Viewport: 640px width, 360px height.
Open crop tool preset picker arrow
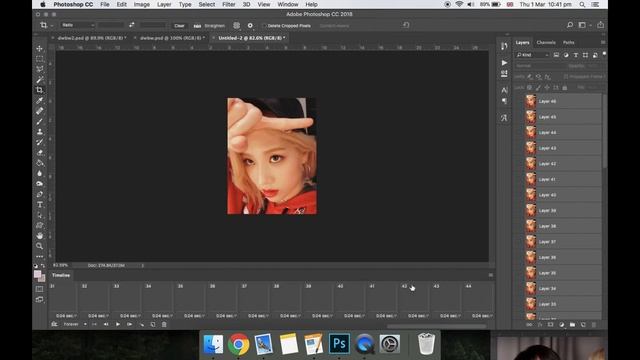(52, 26)
